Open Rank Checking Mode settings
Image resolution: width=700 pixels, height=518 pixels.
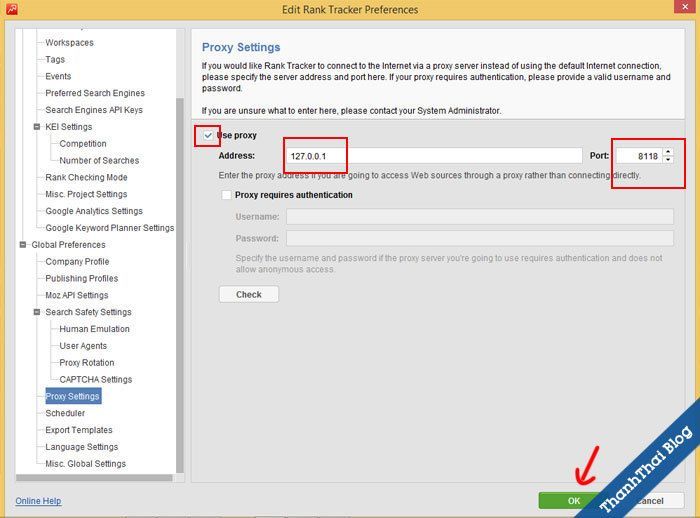click(86, 177)
